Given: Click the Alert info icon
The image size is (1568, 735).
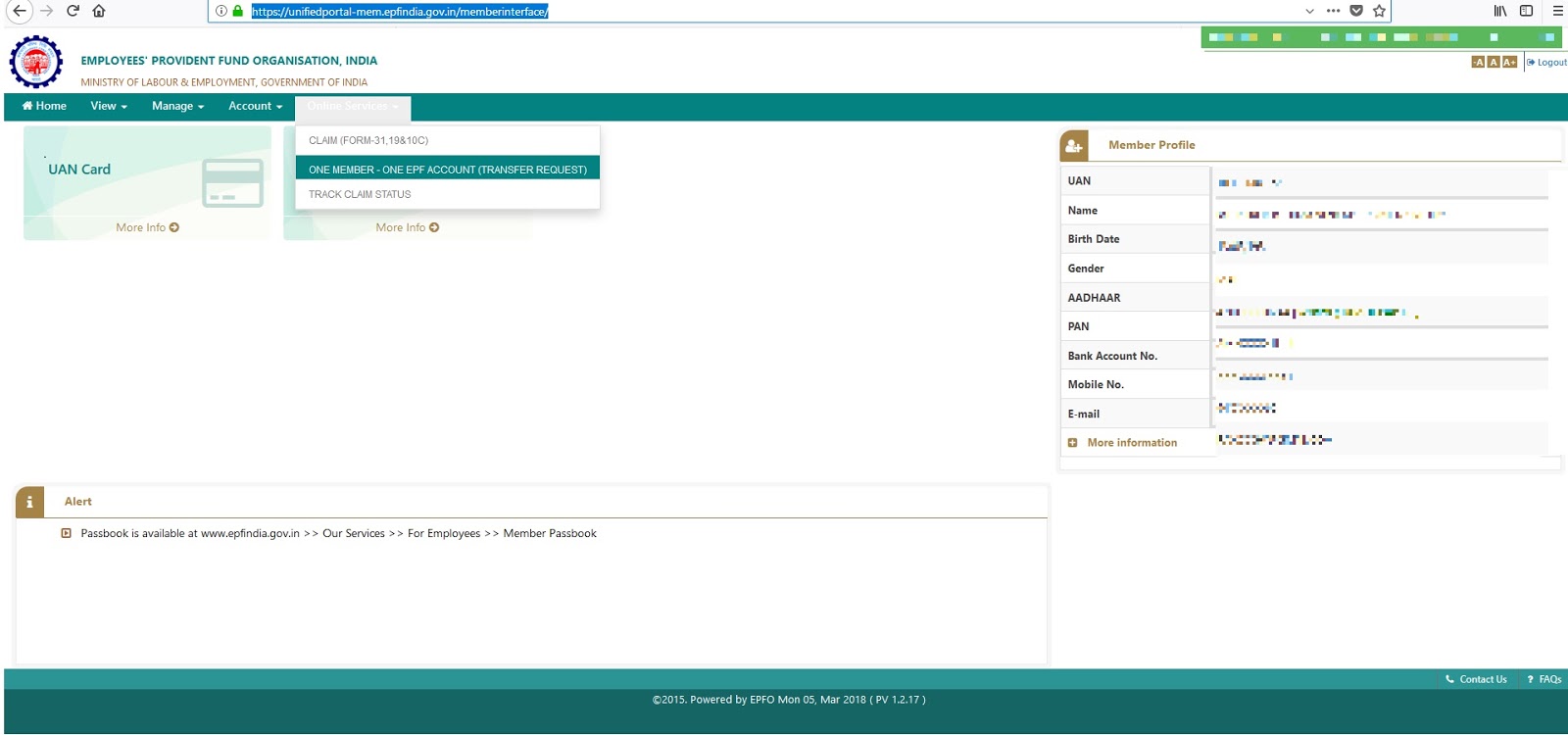Looking at the screenshot, I should tap(29, 502).
